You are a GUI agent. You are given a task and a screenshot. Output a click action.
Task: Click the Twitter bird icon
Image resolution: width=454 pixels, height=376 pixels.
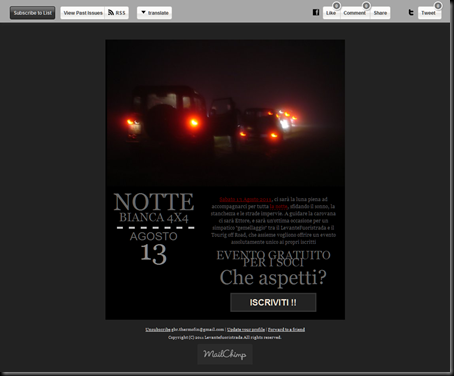click(411, 12)
